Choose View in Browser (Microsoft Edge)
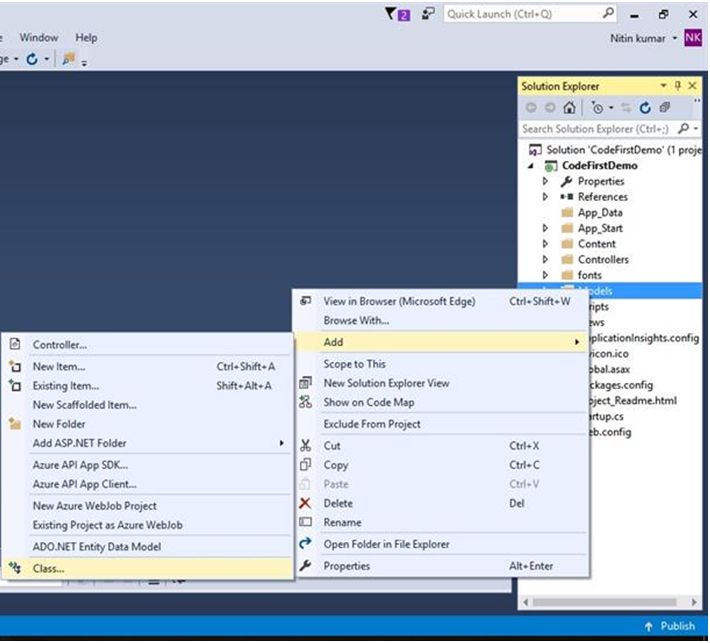The height and width of the screenshot is (643, 710). (x=441, y=301)
